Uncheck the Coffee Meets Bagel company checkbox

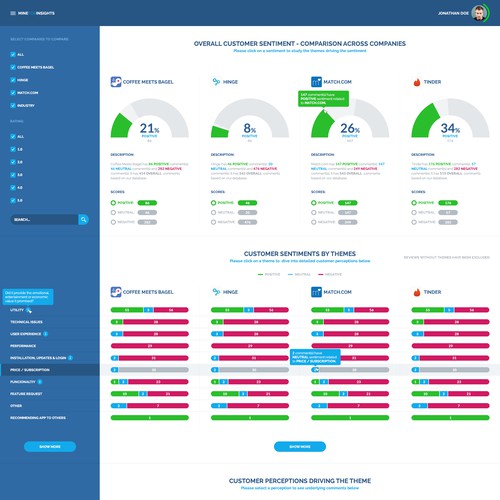[x=13, y=67]
